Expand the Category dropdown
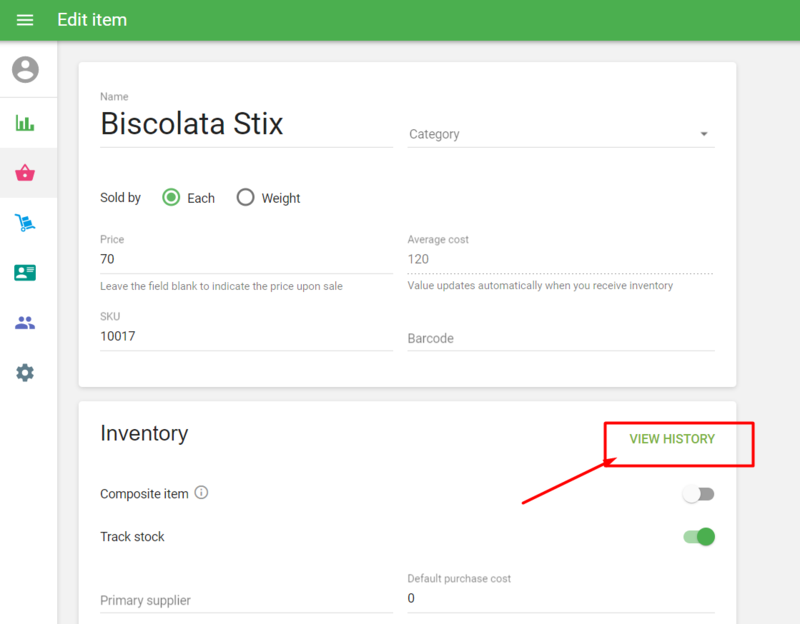This screenshot has width=800, height=624. [560, 134]
